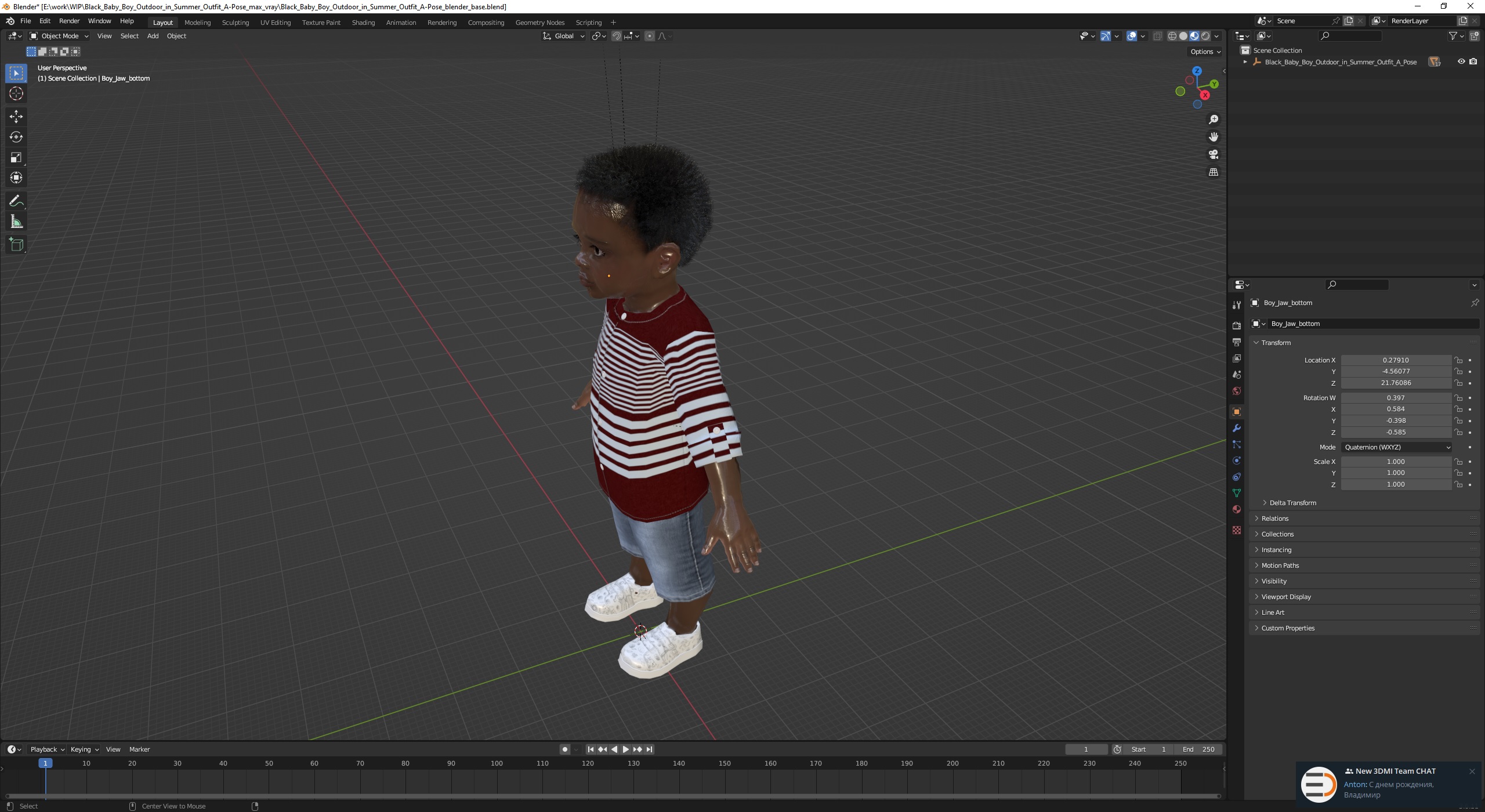
Task: Open the Modifiers wrench tab
Action: (x=1237, y=428)
